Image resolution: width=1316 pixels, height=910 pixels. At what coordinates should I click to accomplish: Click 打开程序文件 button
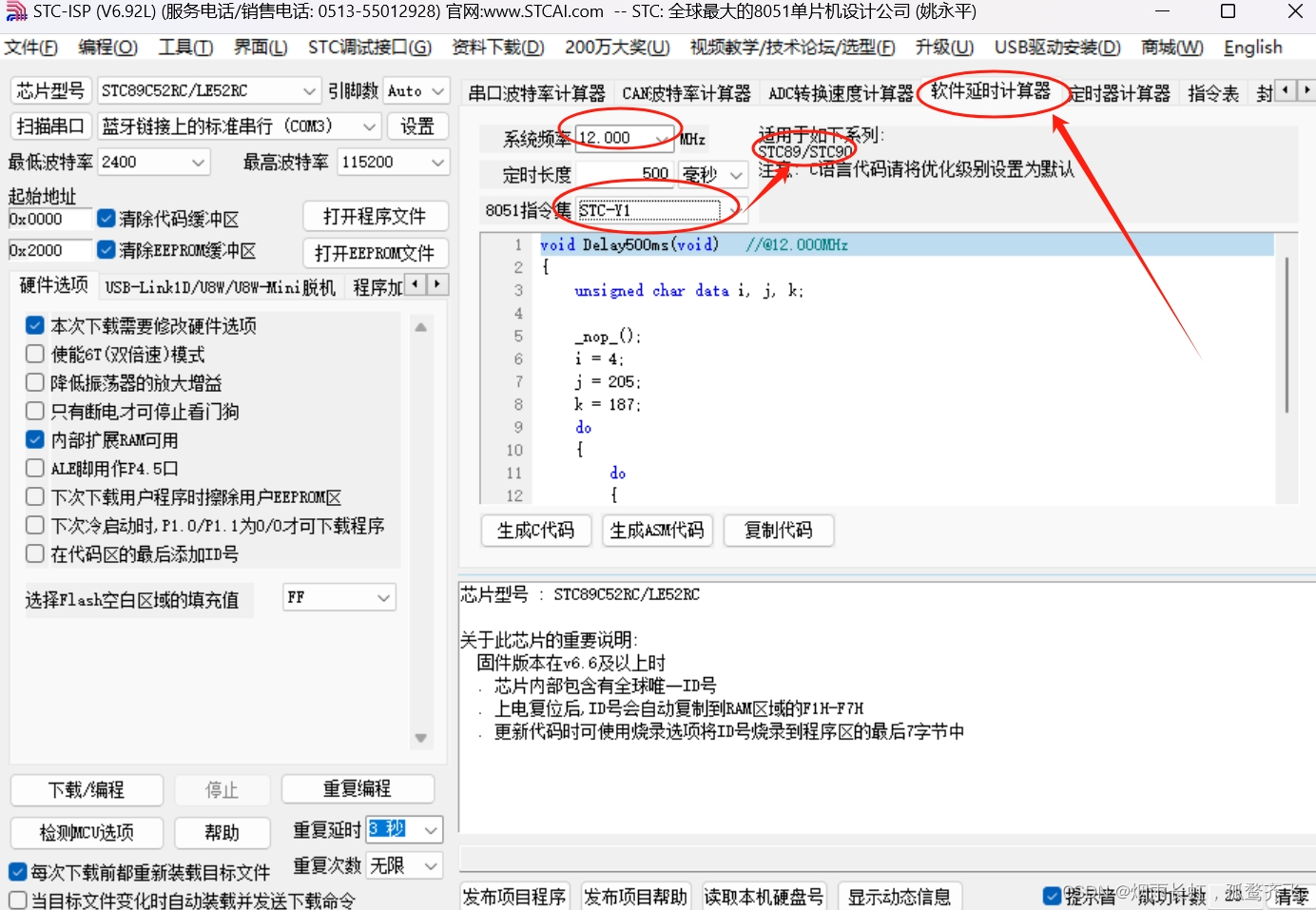coord(375,216)
